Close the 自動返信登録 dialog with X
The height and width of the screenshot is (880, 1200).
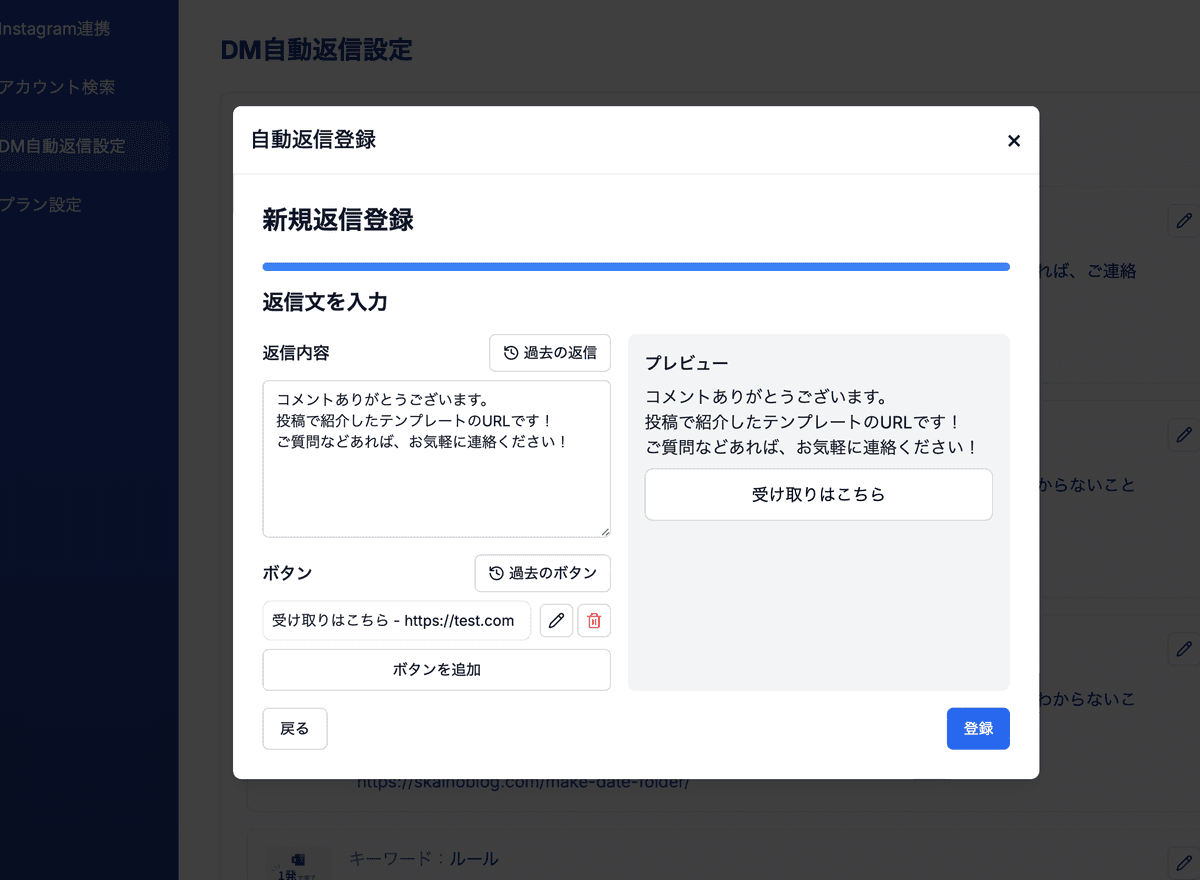click(1014, 141)
